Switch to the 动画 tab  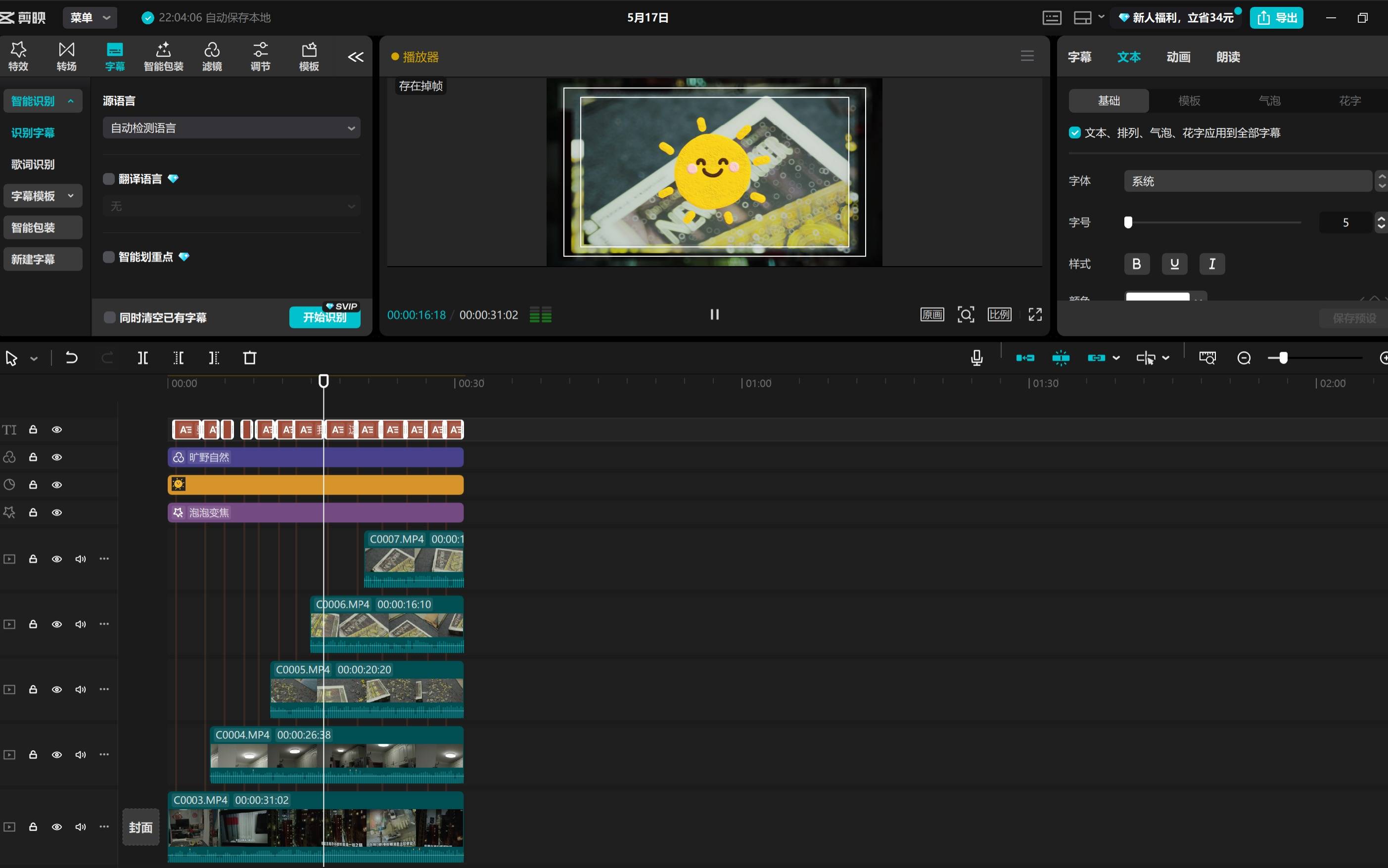pos(1178,57)
